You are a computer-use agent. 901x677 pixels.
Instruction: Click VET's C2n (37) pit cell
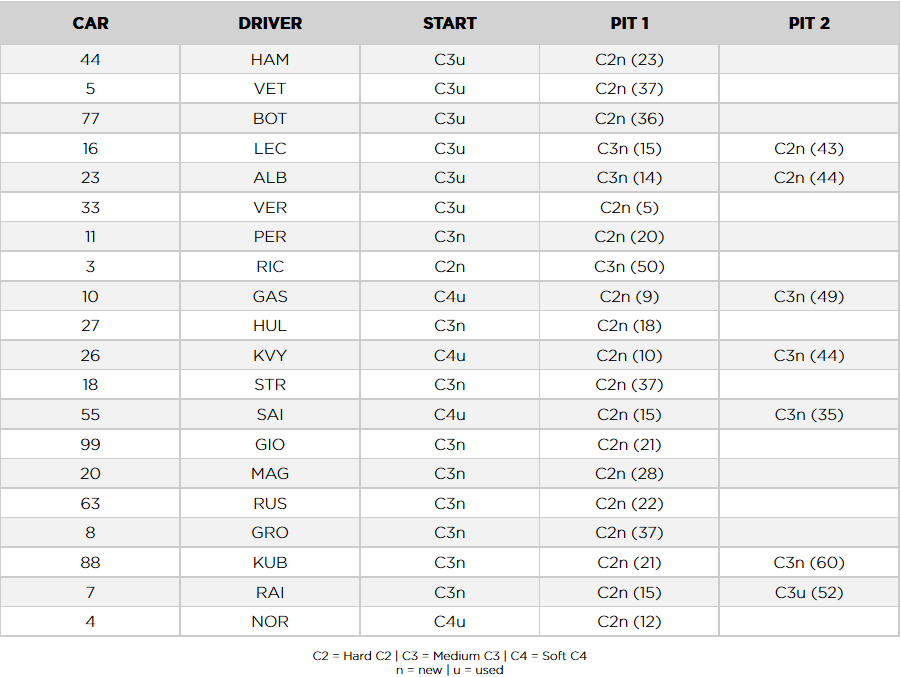click(629, 89)
